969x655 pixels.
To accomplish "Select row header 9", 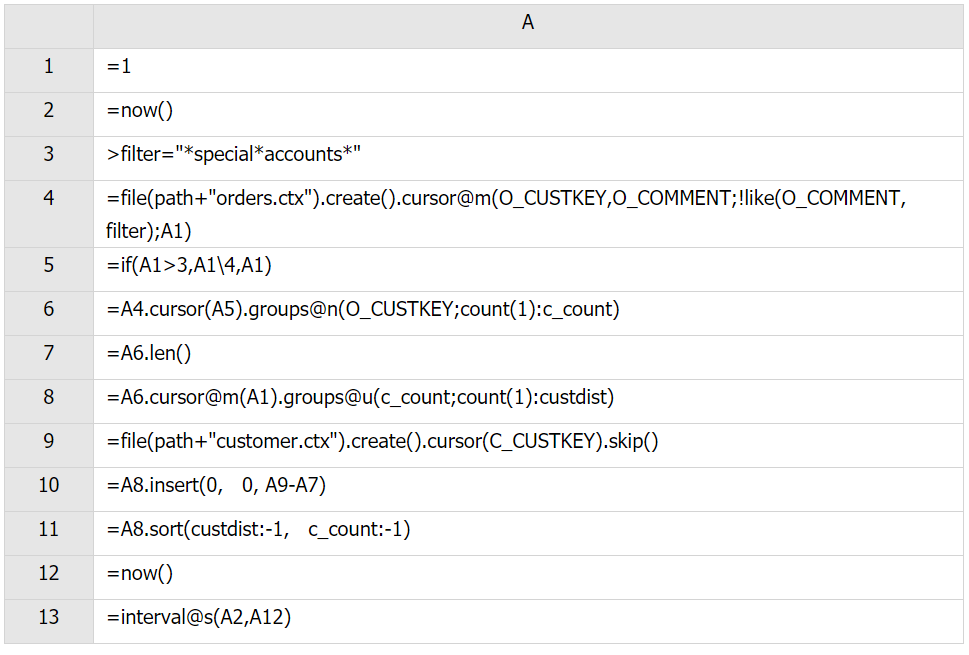I will click(x=49, y=441).
